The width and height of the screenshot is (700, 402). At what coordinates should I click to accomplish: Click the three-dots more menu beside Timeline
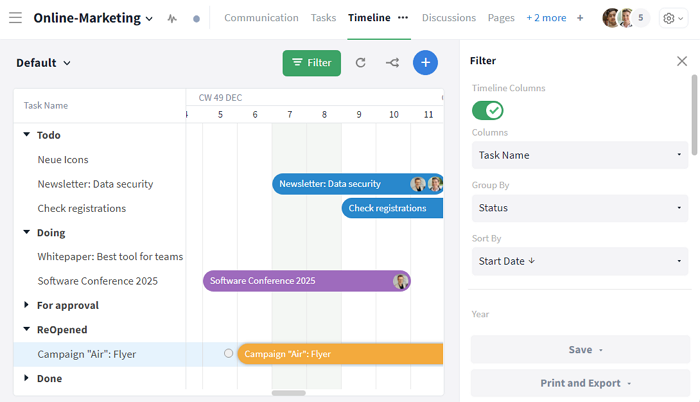[x=403, y=18]
